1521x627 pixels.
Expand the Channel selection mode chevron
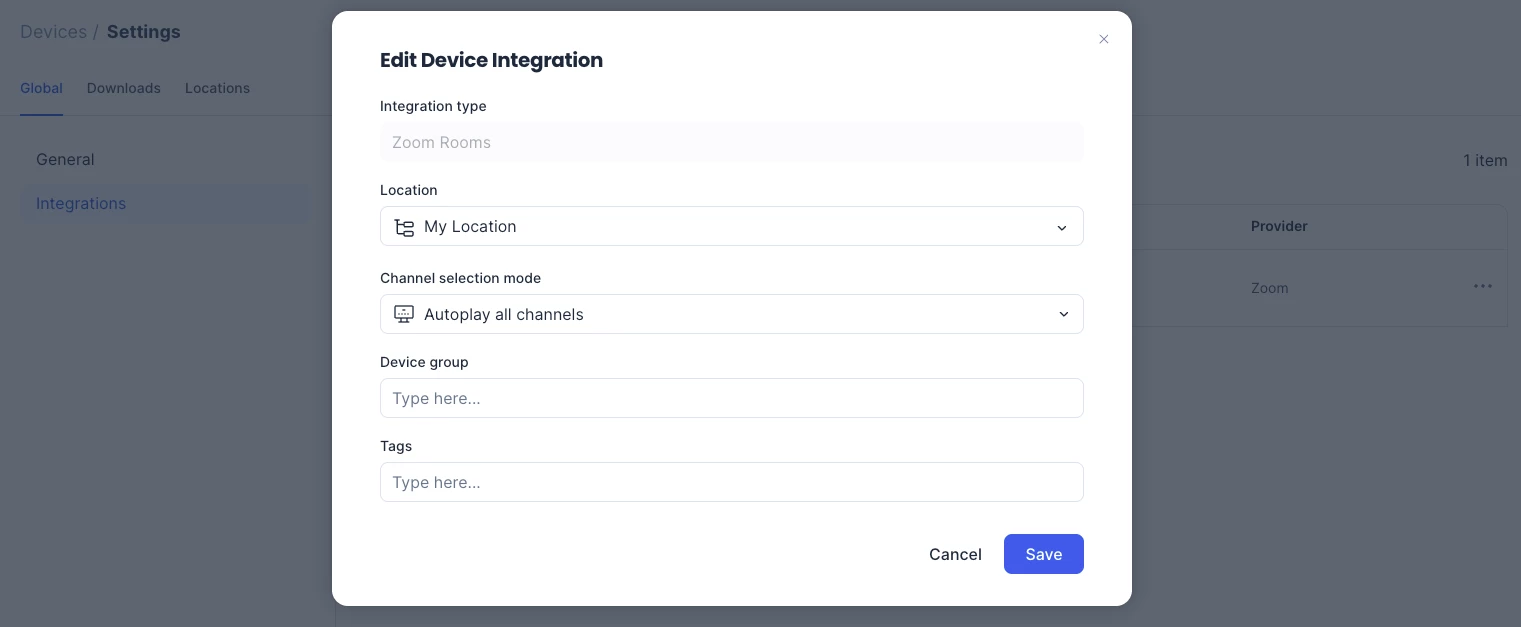(x=1063, y=314)
